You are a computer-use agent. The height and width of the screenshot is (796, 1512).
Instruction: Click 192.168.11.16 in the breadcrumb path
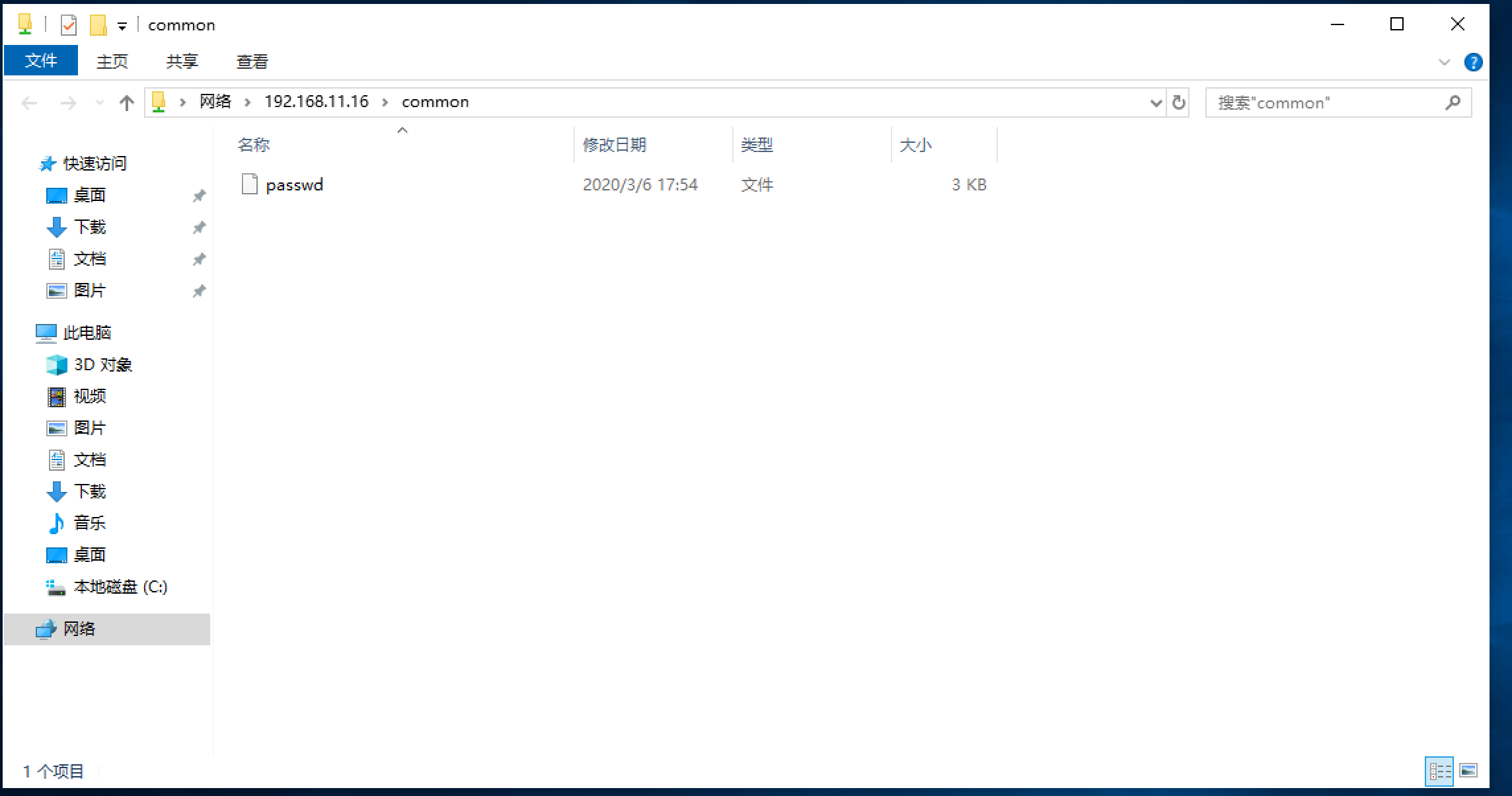[x=316, y=101]
